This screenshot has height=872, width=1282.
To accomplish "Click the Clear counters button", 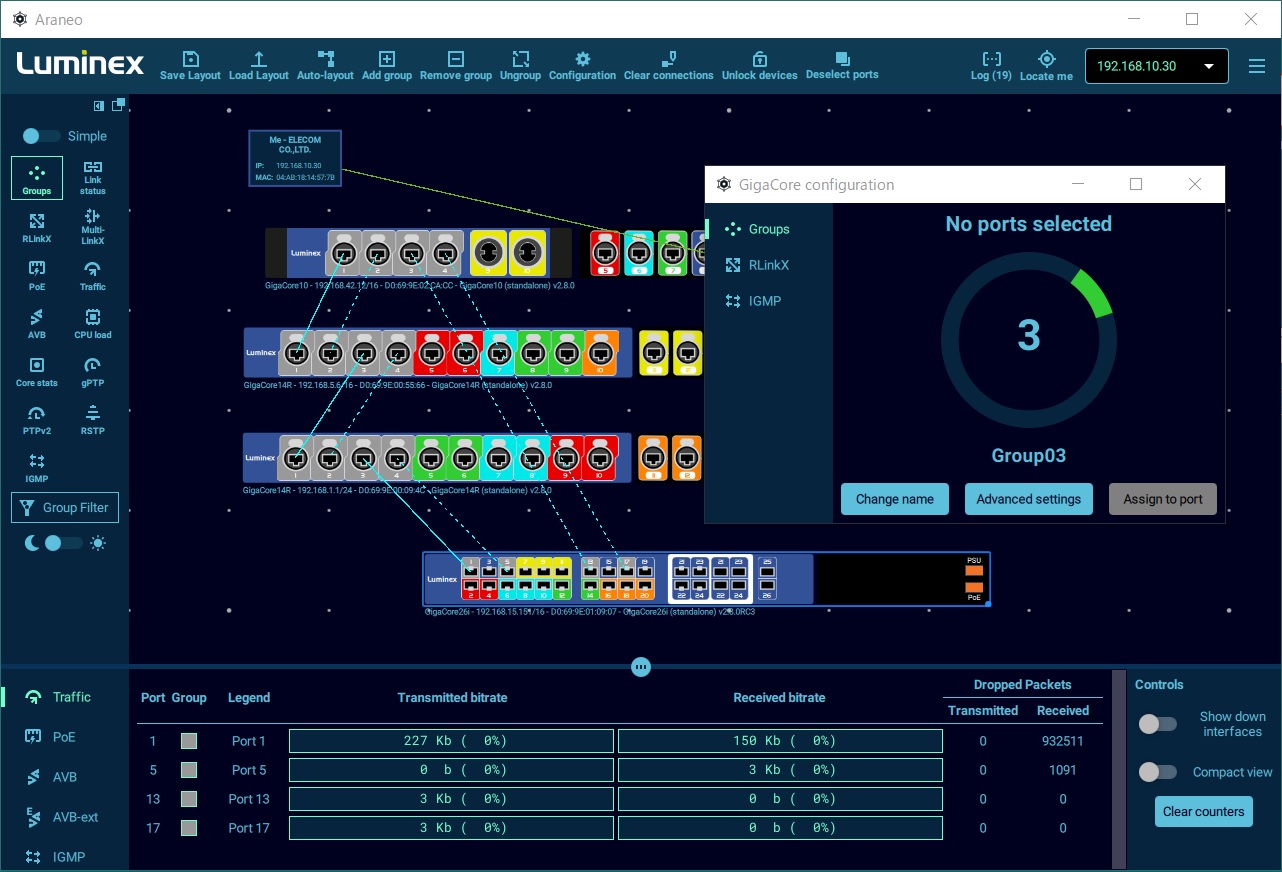I will (1204, 811).
